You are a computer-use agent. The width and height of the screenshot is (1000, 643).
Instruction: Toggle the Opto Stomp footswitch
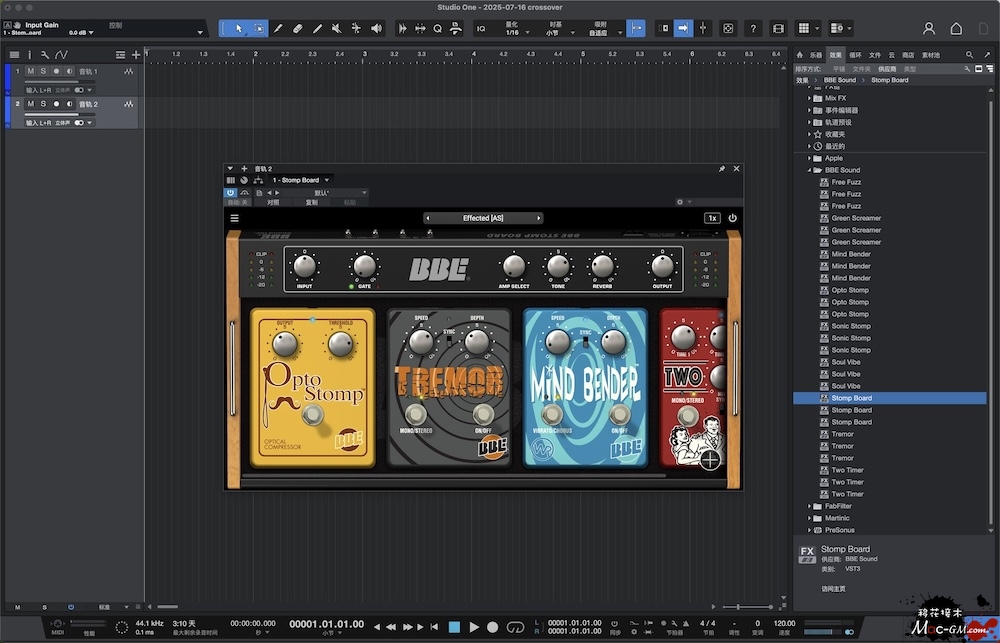click(314, 416)
